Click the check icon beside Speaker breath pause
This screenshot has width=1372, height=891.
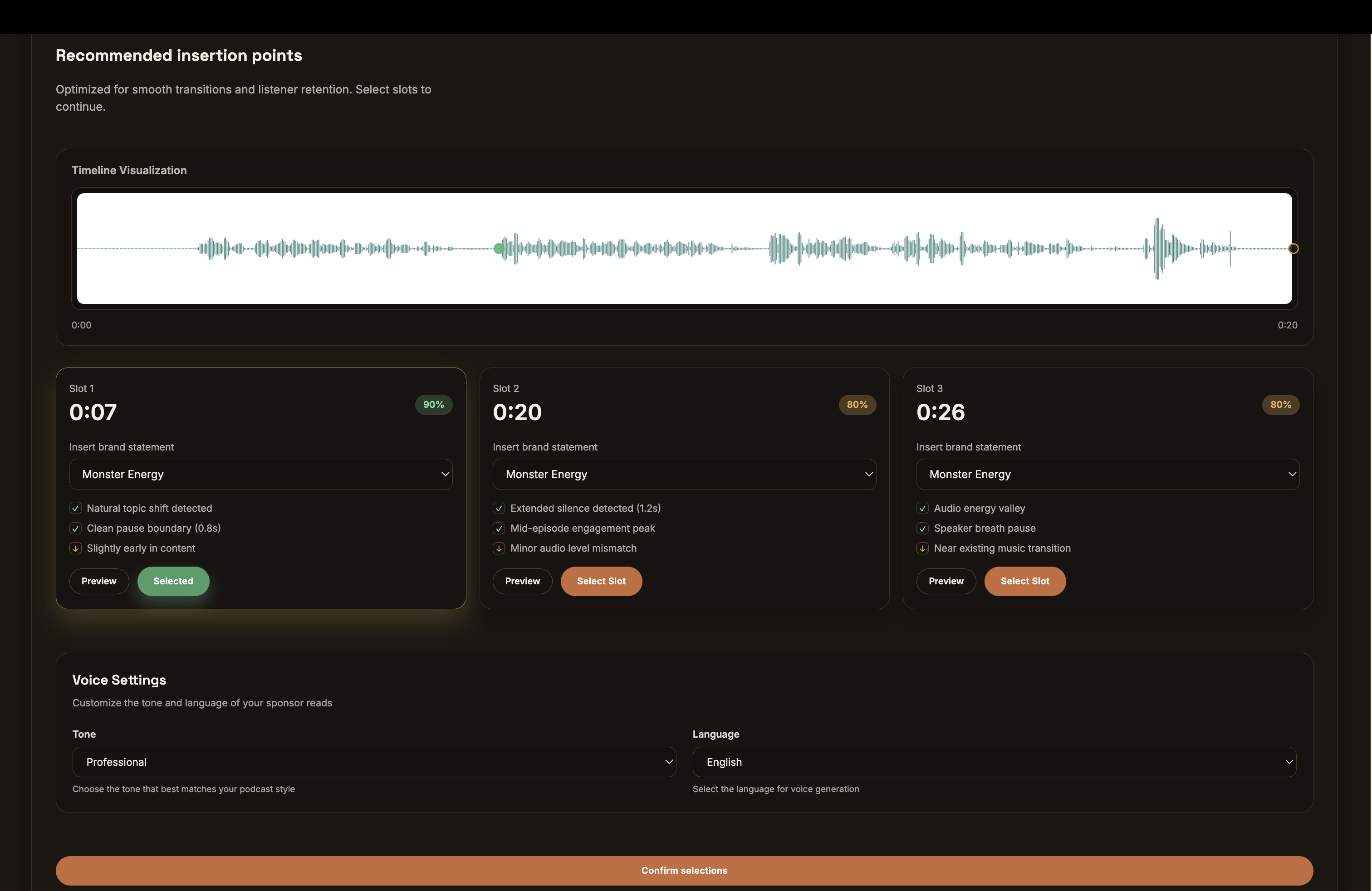tap(922, 529)
